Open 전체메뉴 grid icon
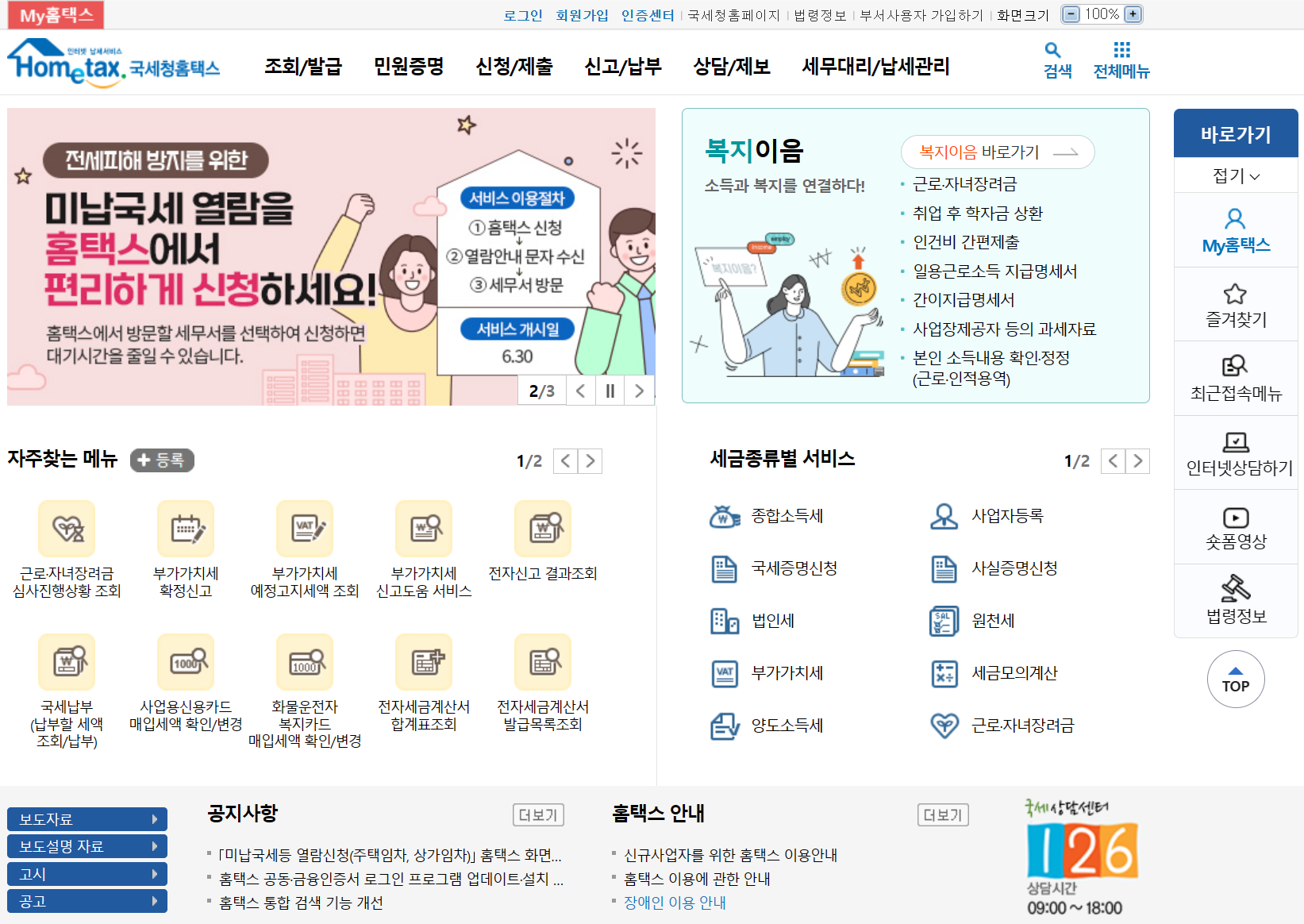The image size is (1304, 924). 1121,50
